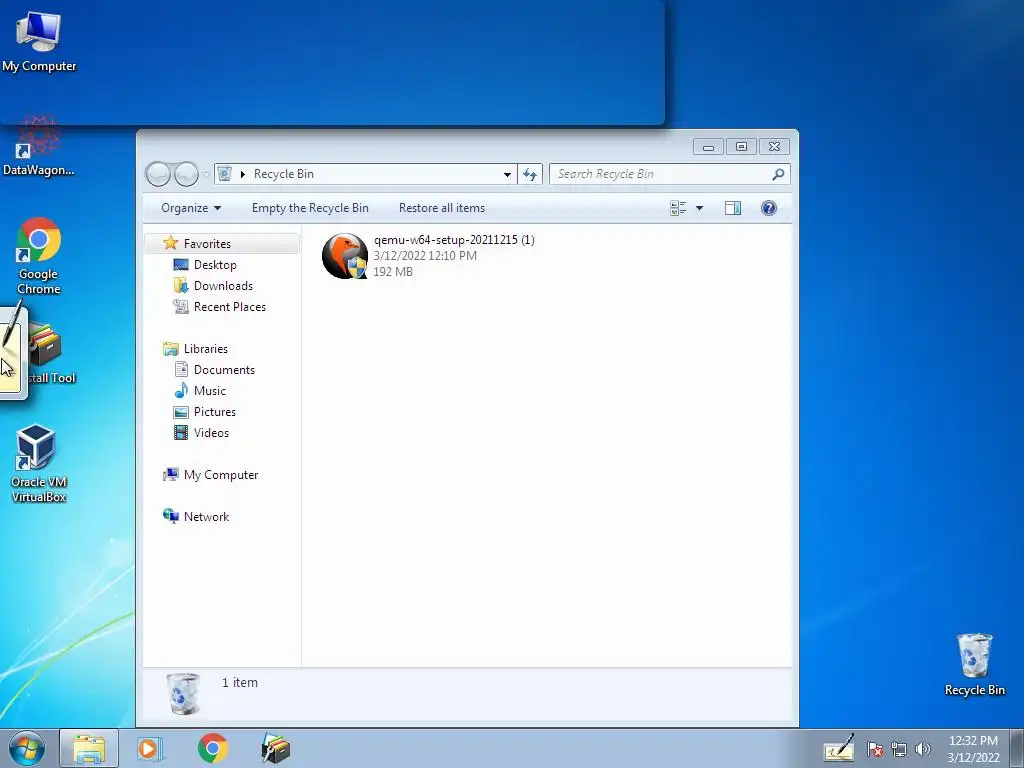Image resolution: width=1024 pixels, height=768 pixels.
Task: Open the Install Tool desktop icon
Action: (51, 353)
